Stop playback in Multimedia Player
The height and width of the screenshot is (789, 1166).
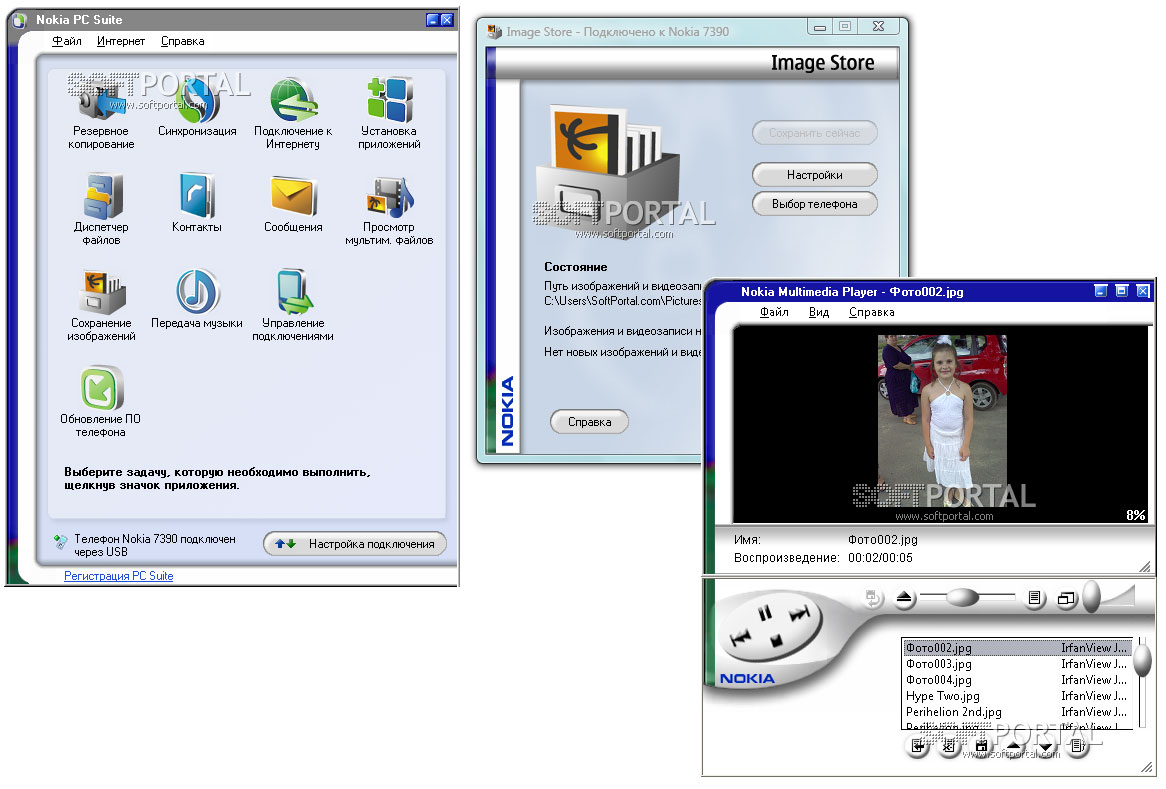776,640
